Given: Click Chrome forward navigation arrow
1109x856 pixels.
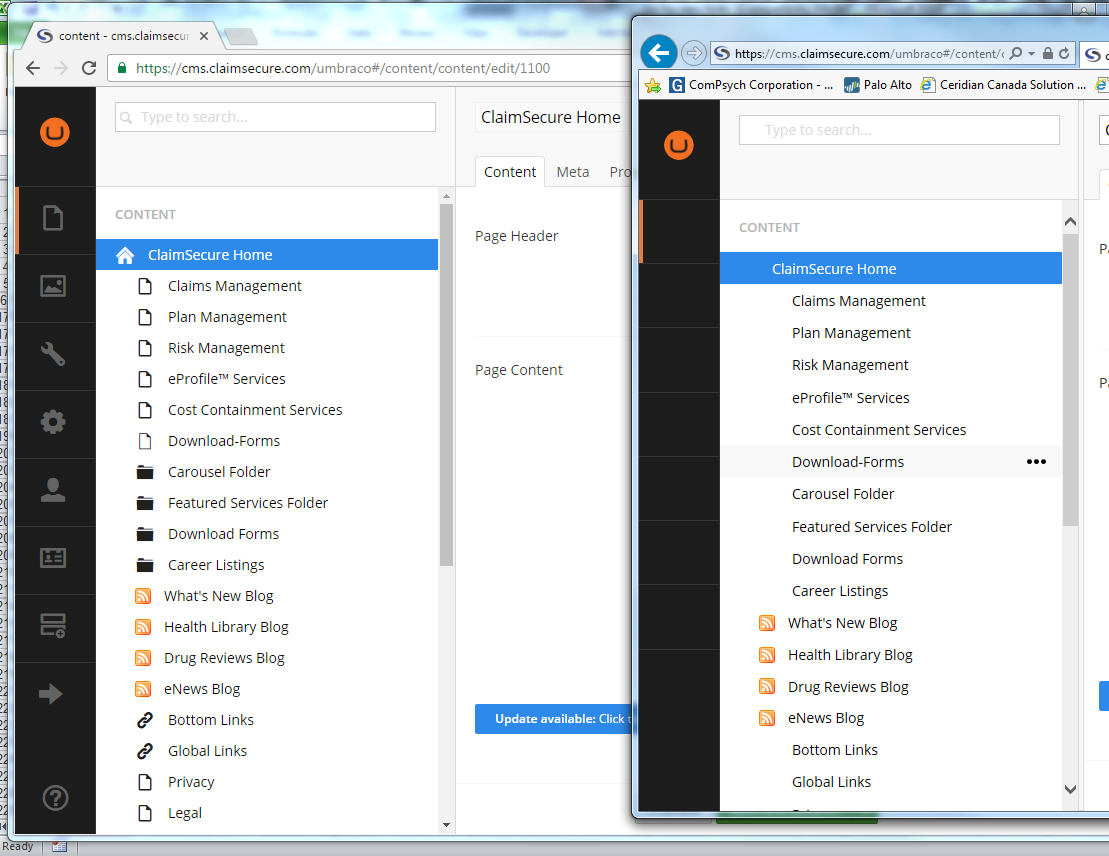Looking at the screenshot, I should coord(61,68).
